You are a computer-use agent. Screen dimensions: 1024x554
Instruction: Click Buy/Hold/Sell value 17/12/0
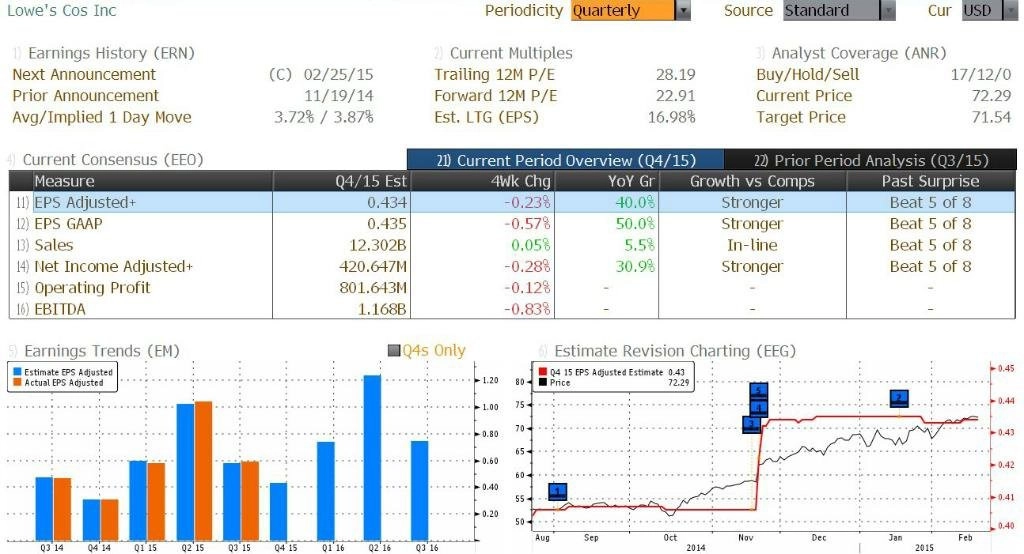click(981, 74)
